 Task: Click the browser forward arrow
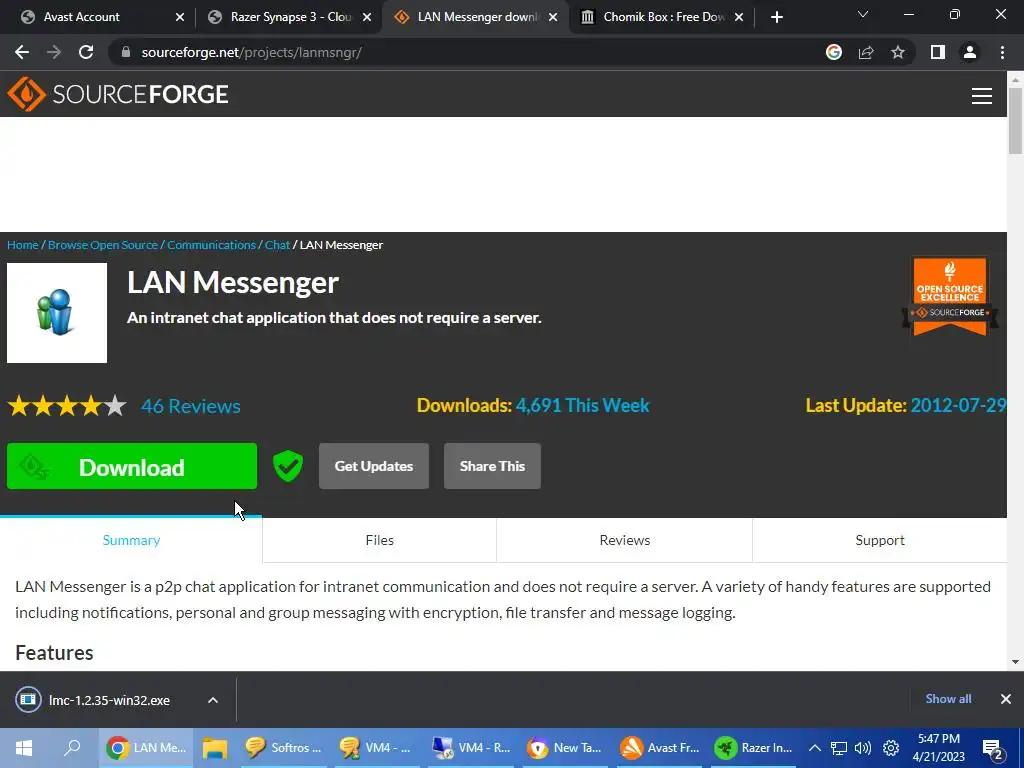point(54,52)
